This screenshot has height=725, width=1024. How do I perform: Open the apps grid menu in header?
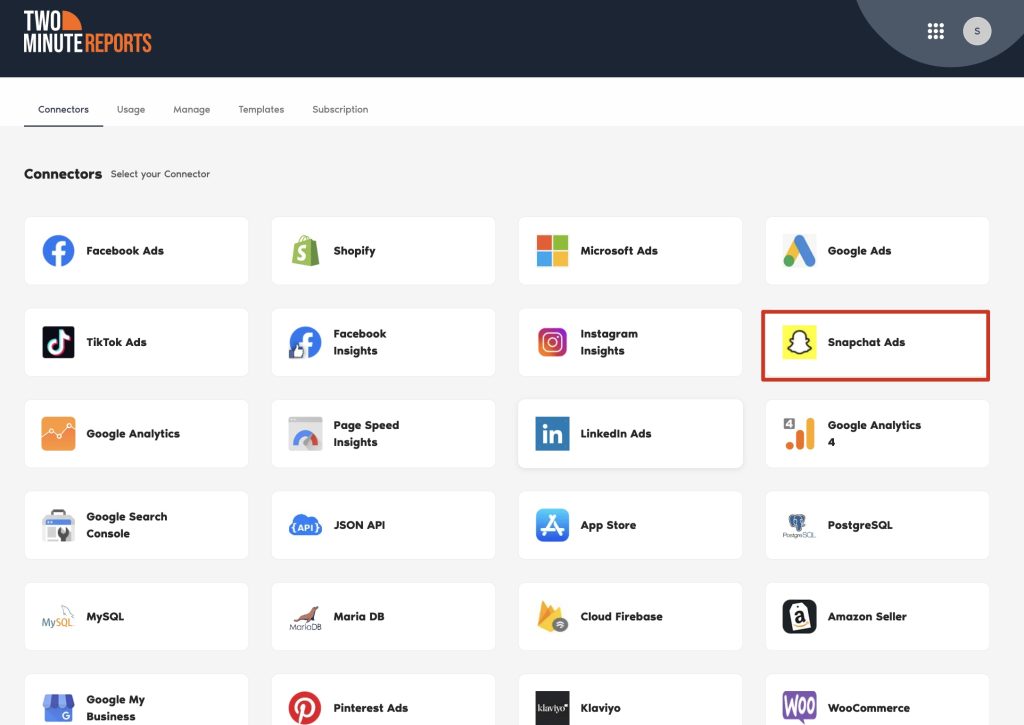pyautogui.click(x=936, y=31)
